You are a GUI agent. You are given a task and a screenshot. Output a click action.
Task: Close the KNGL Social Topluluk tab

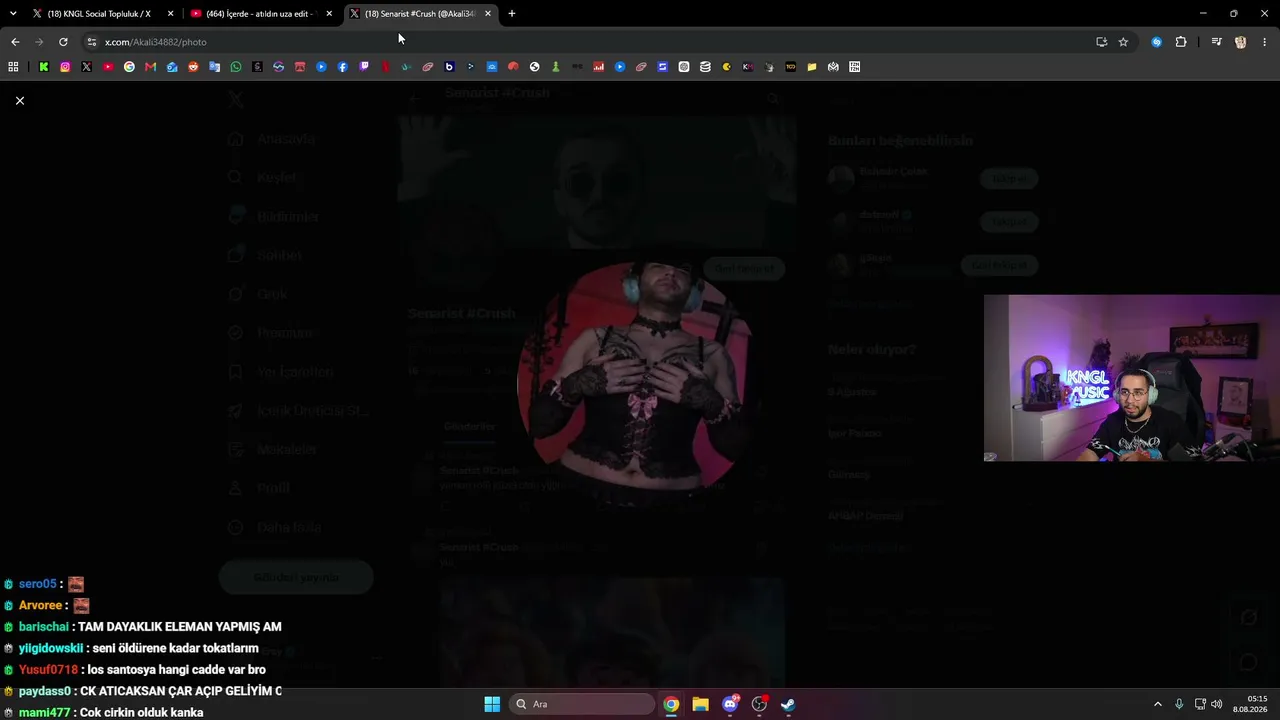[x=171, y=14]
